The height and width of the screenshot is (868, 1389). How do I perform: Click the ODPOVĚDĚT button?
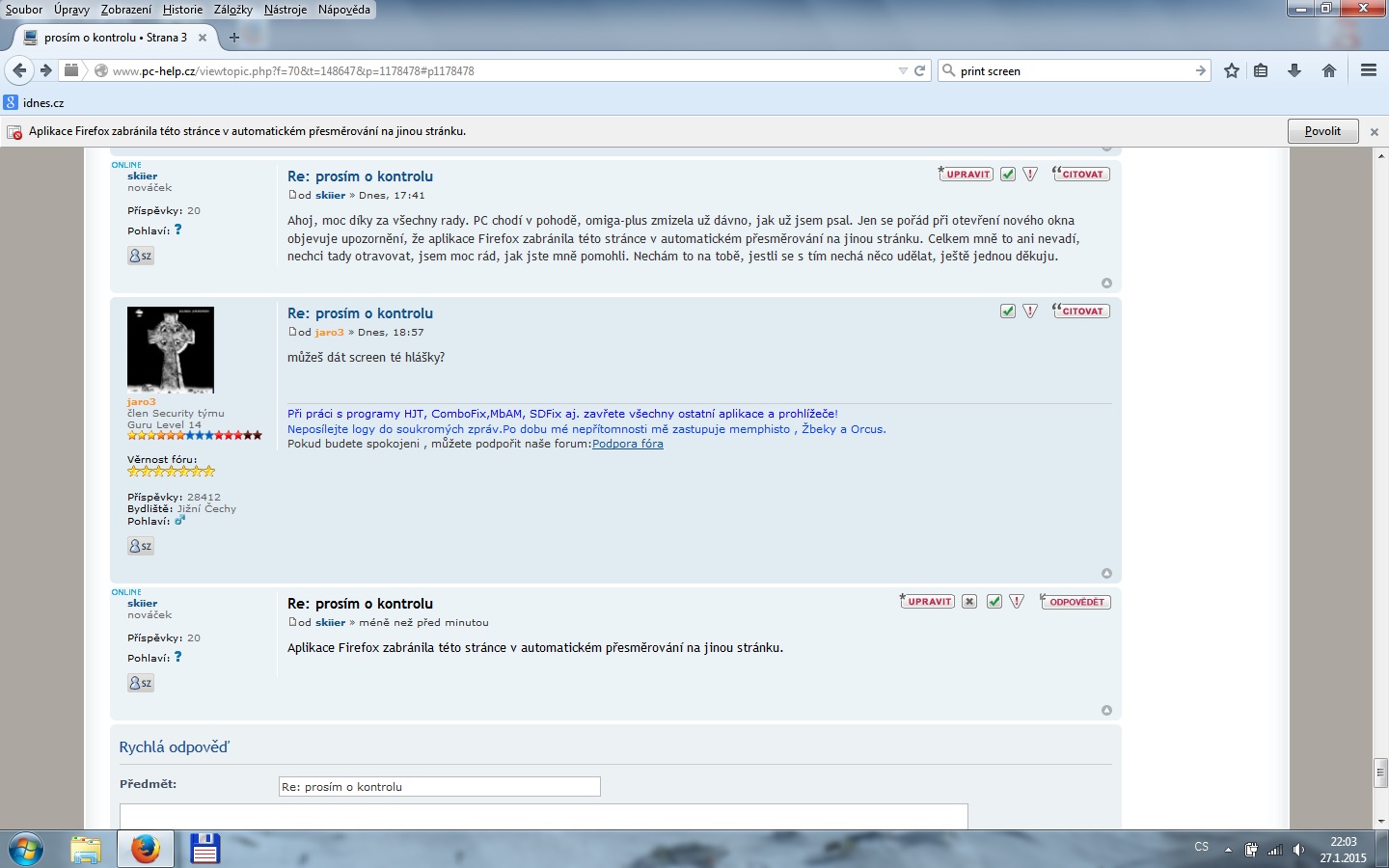pos(1076,601)
